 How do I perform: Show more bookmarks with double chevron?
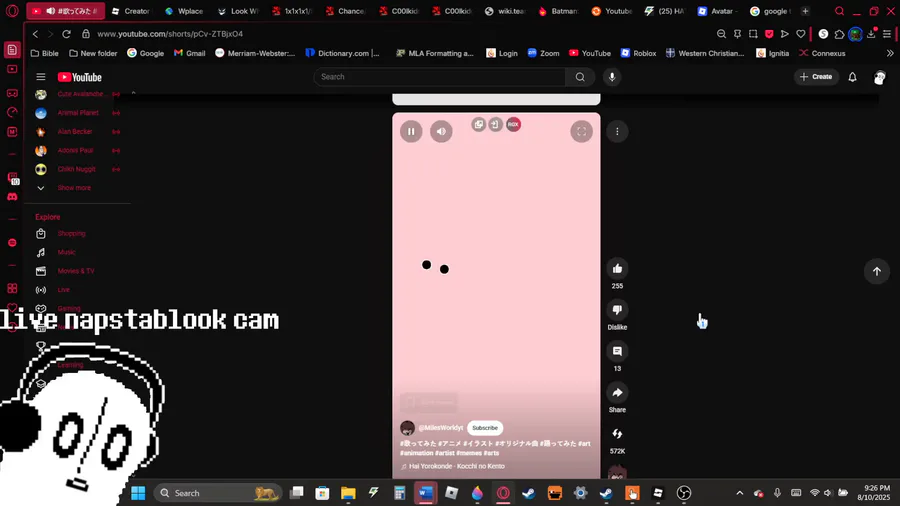pyautogui.click(x=890, y=53)
